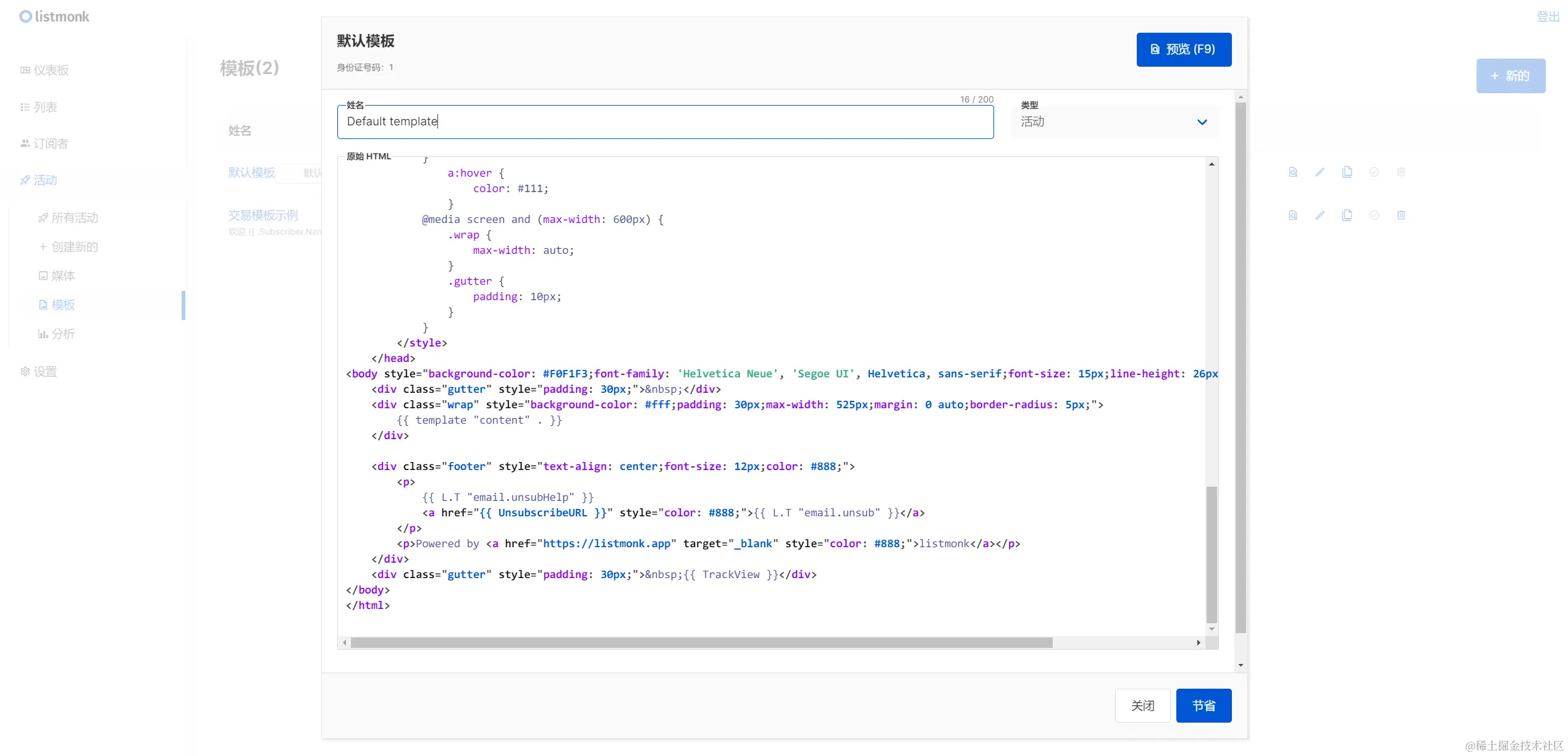Click the clone icon for 默认模板 row
This screenshot has width=1568, height=756.
[1347, 172]
